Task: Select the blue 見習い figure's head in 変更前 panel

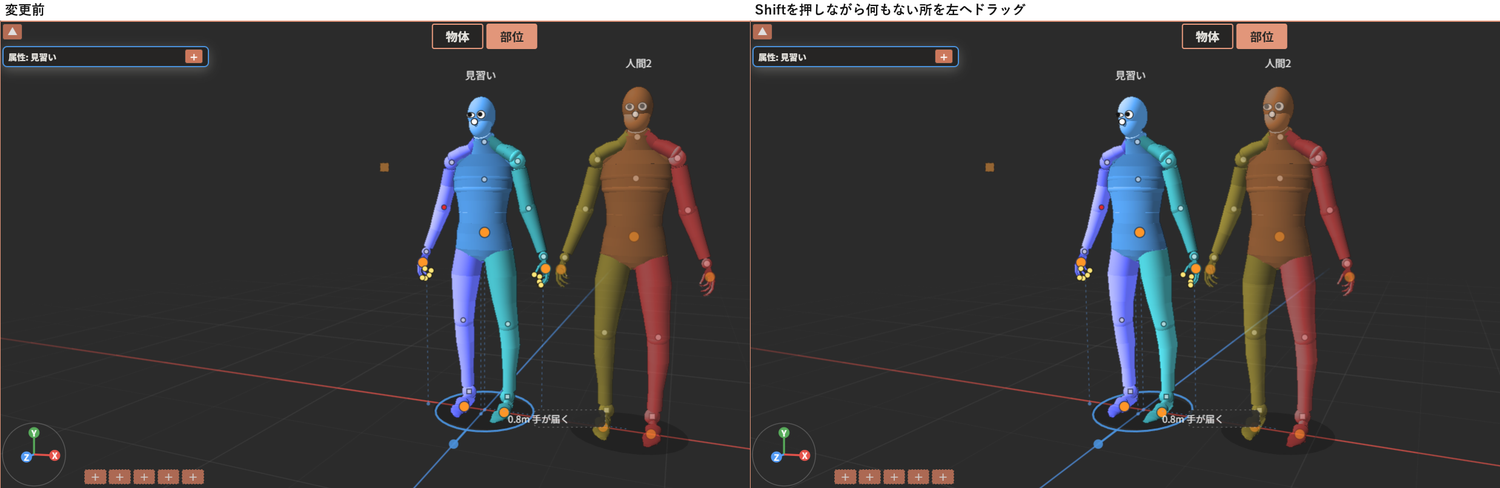Action: pos(481,118)
